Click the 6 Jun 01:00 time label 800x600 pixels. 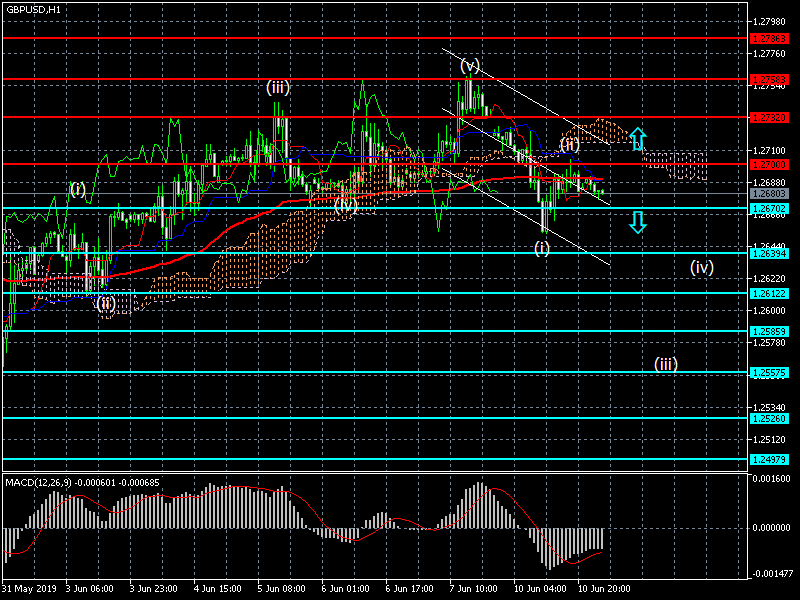pos(345,589)
